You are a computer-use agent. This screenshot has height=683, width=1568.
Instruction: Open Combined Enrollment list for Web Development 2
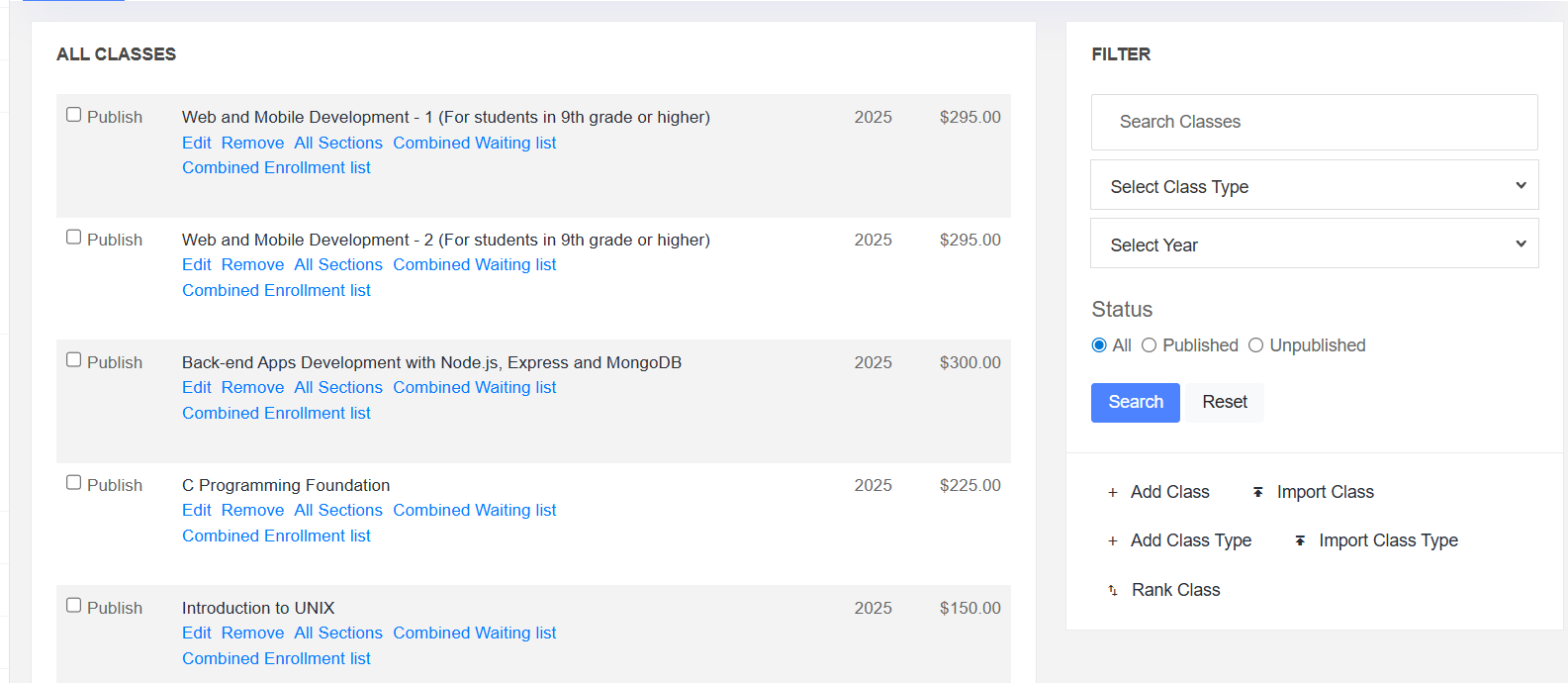point(276,291)
